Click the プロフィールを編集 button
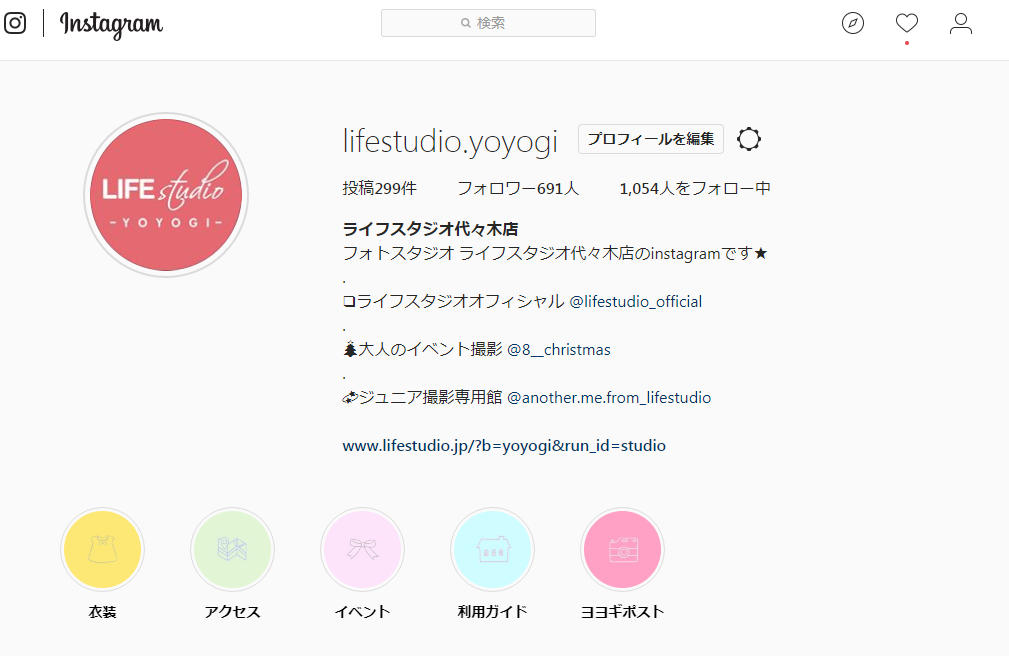Screen dimensions: 1009x656 pos(651,139)
